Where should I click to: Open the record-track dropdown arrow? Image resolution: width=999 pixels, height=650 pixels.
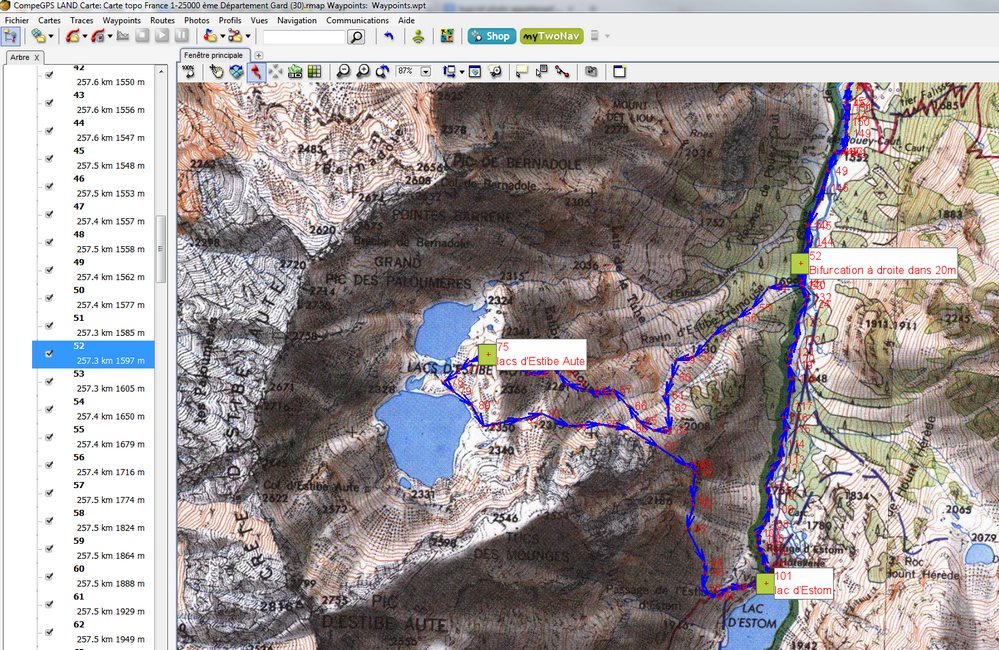[110, 36]
